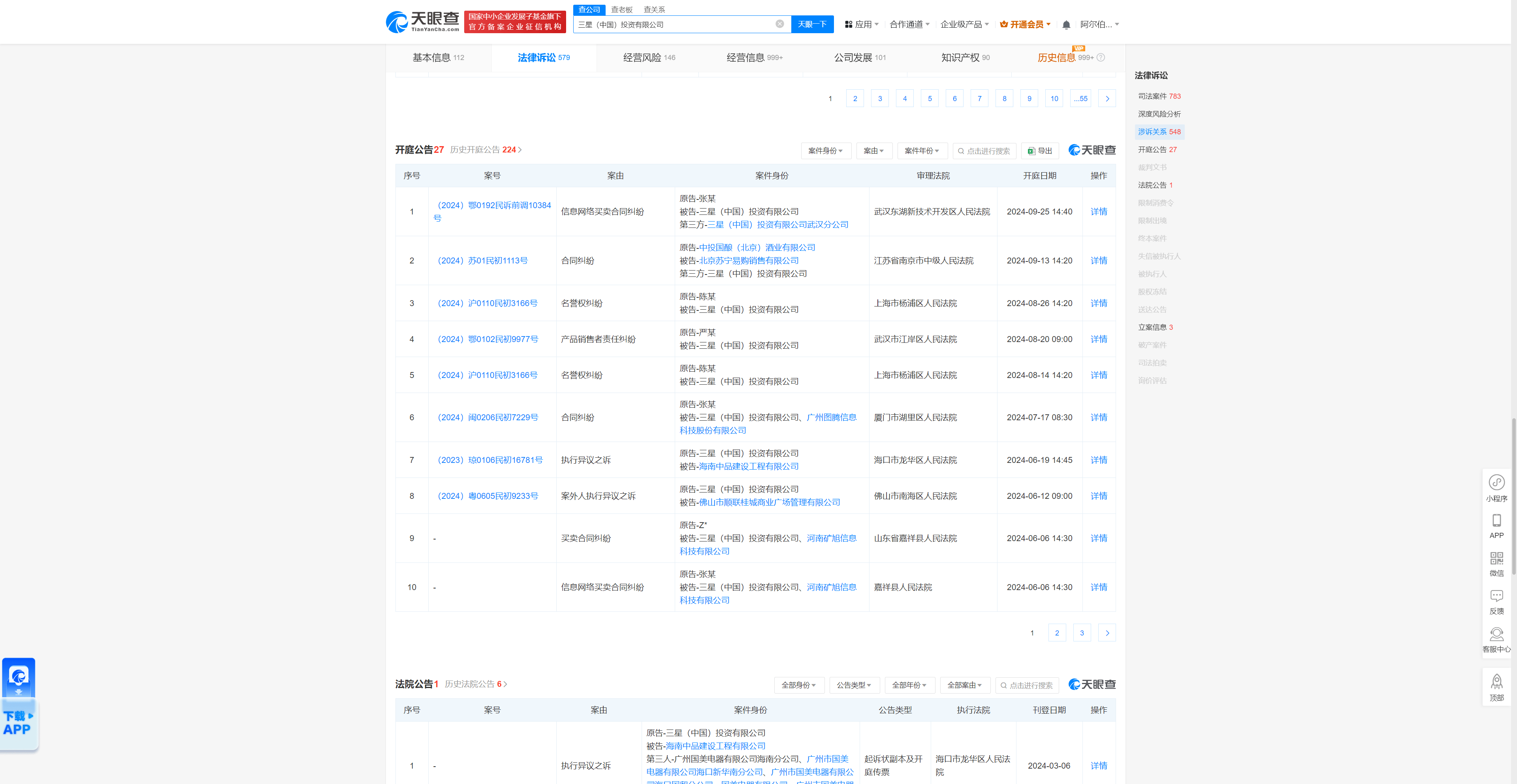The image size is (1517, 784).
Task: Open notifications bell icon
Action: coord(1066,25)
